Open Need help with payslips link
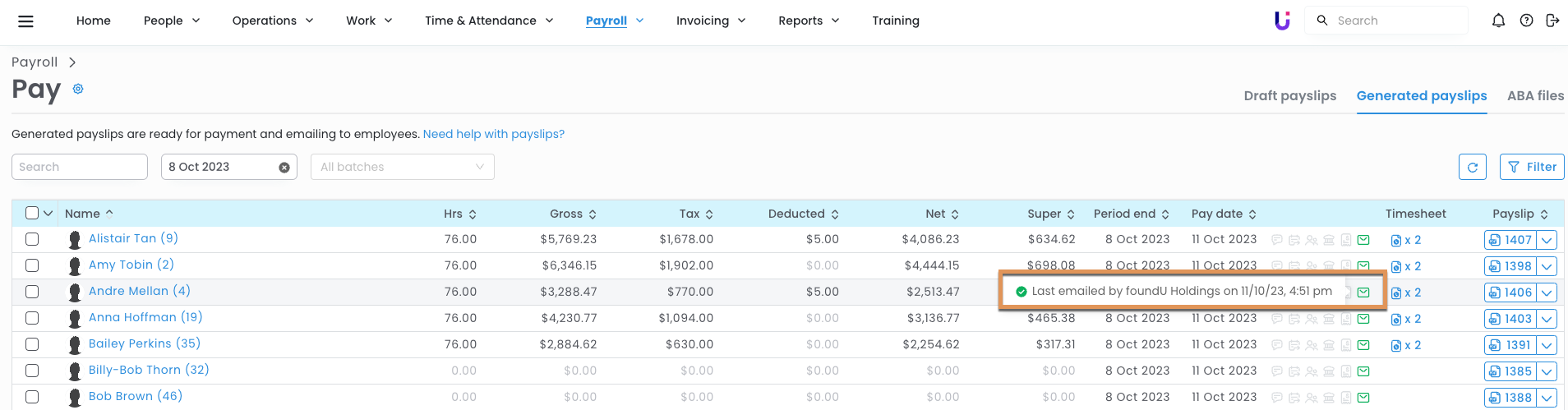The width and height of the screenshot is (1568, 410). 493,134
